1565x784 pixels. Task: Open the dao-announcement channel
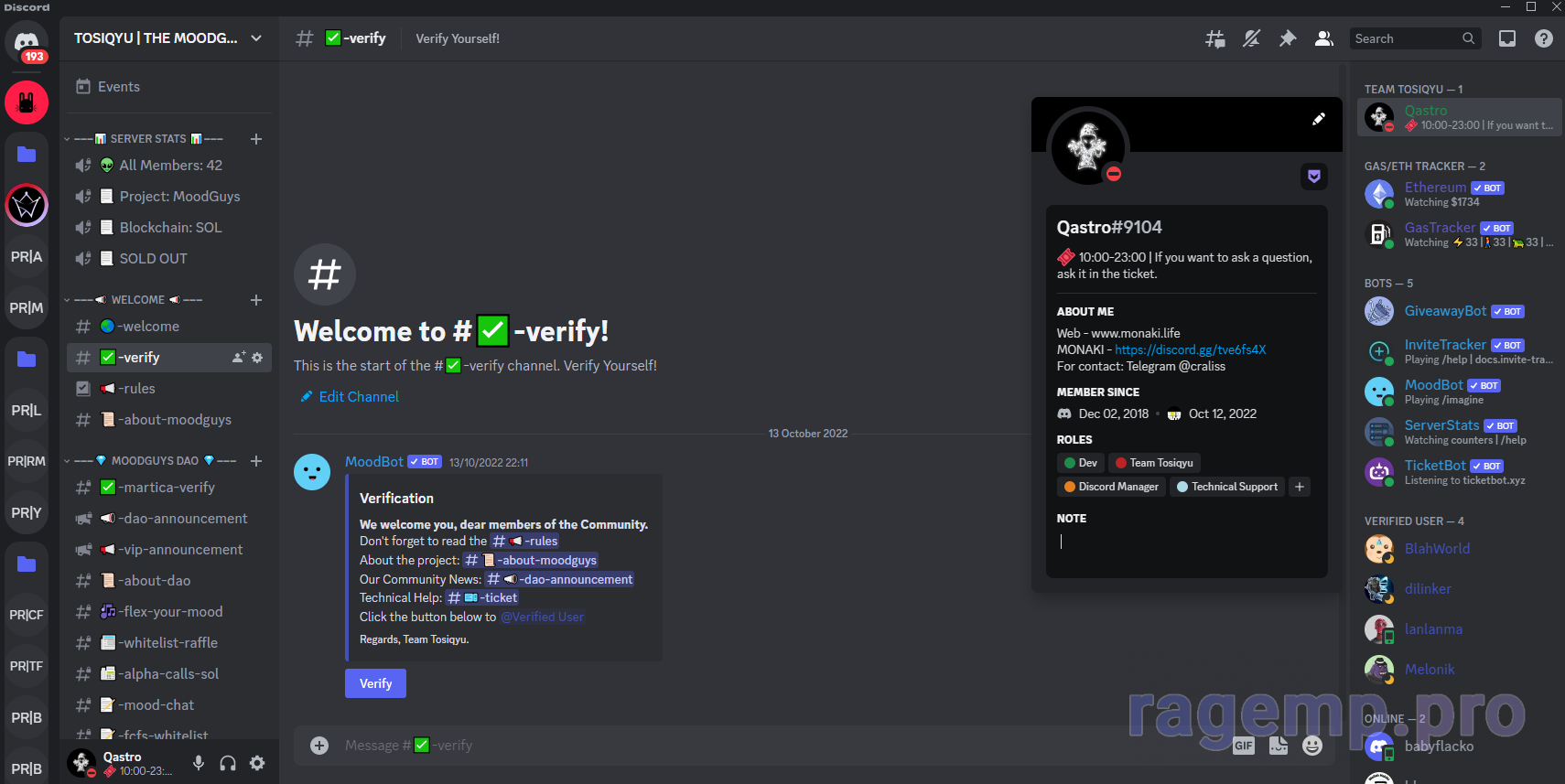point(169,519)
